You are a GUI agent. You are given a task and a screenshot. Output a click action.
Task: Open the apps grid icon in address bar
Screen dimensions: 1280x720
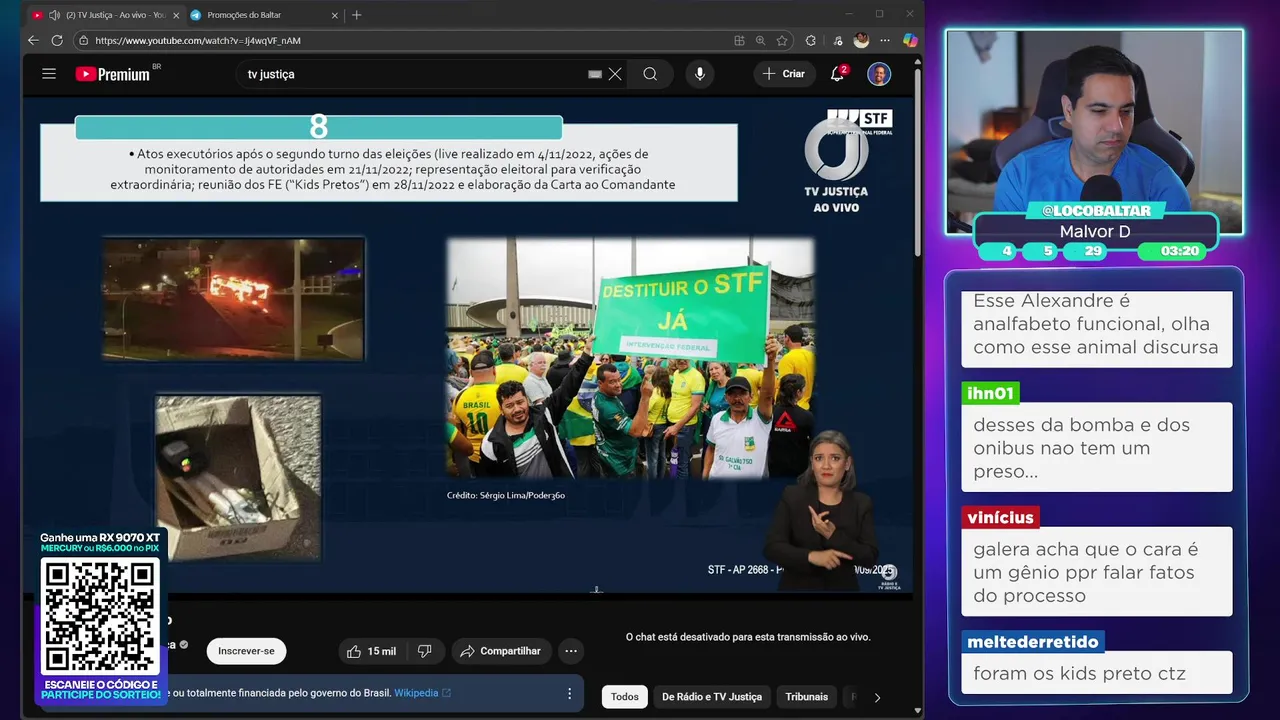739,41
